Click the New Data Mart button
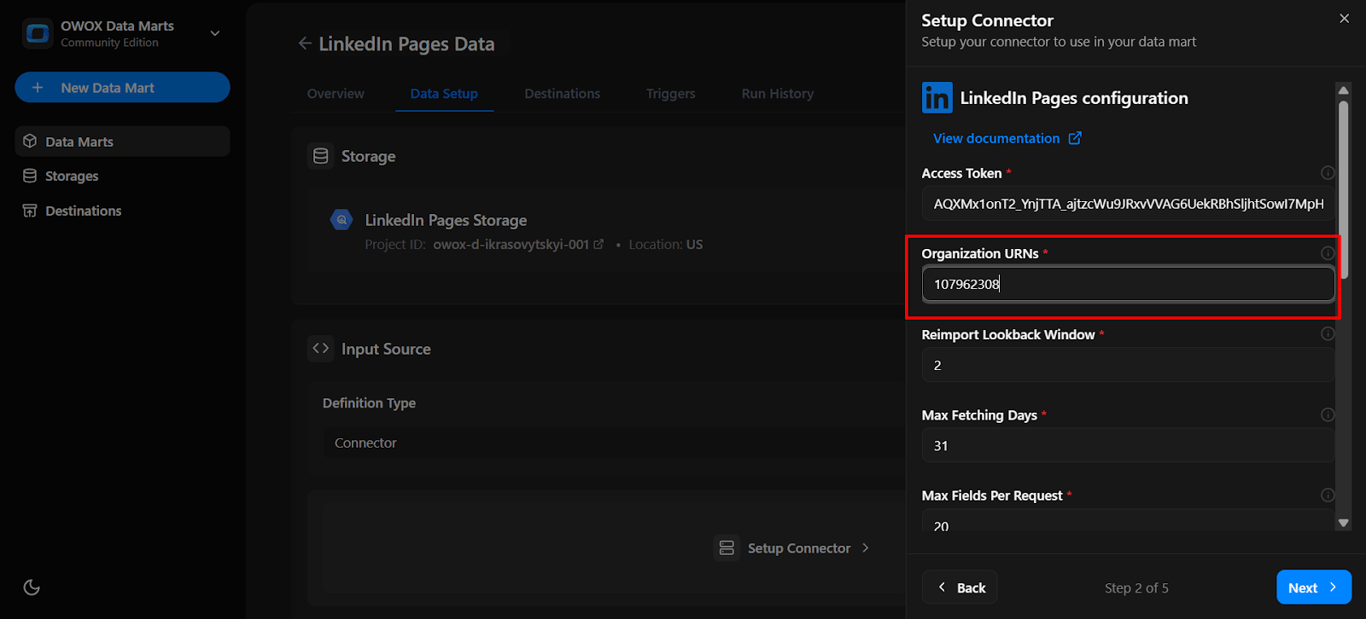Image resolution: width=1366 pixels, height=619 pixels. click(x=122, y=87)
